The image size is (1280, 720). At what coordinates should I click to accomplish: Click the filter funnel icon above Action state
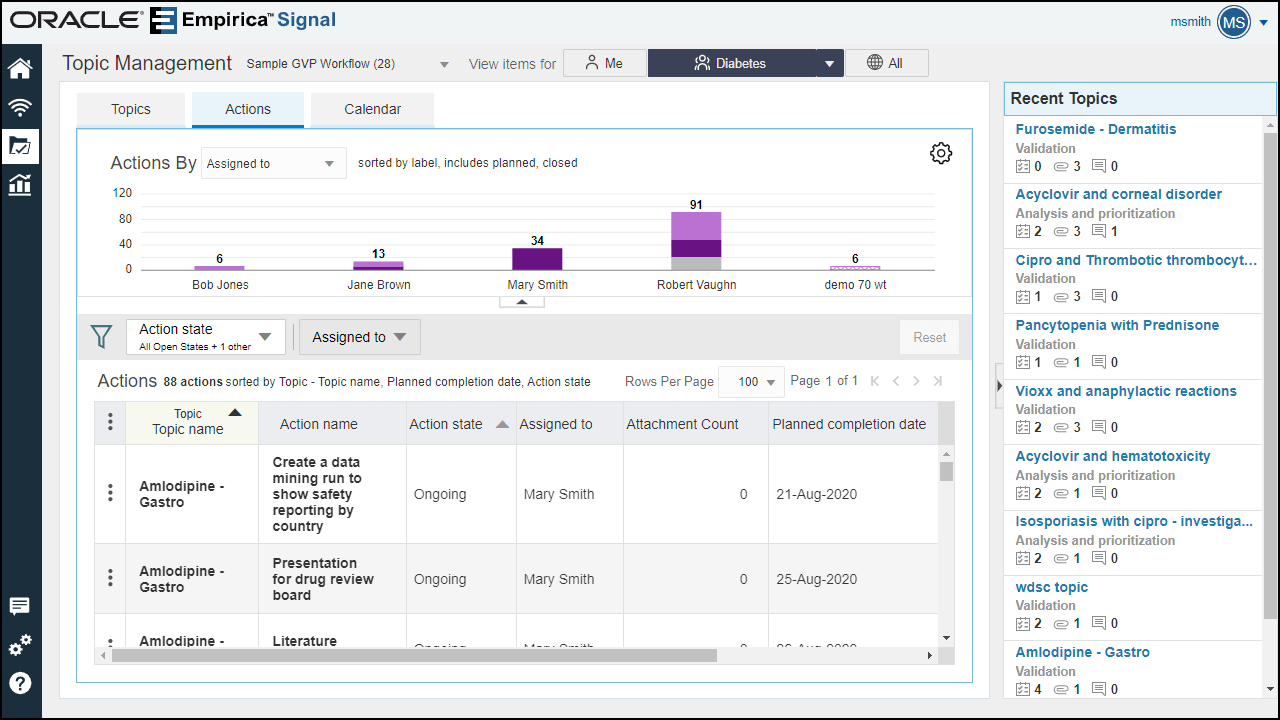tap(101, 337)
